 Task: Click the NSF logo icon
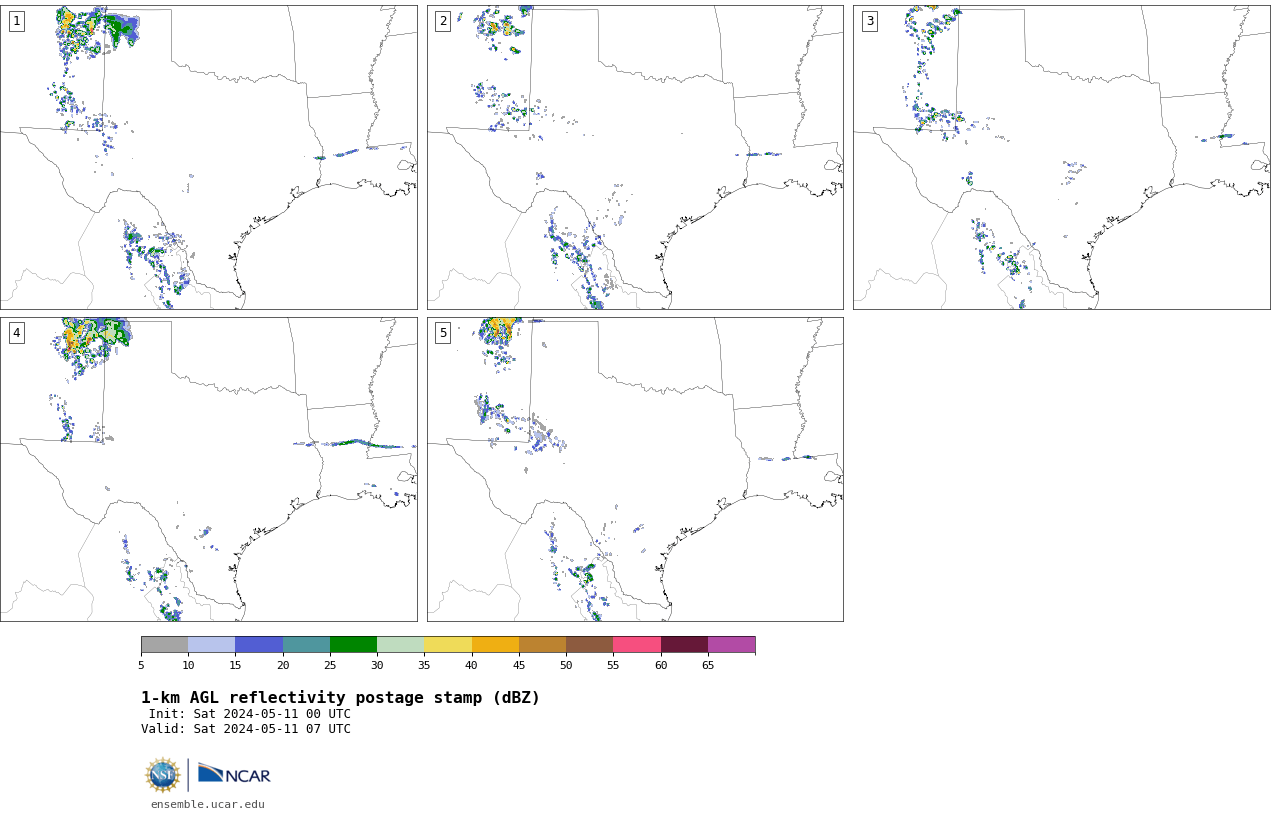coord(163,775)
